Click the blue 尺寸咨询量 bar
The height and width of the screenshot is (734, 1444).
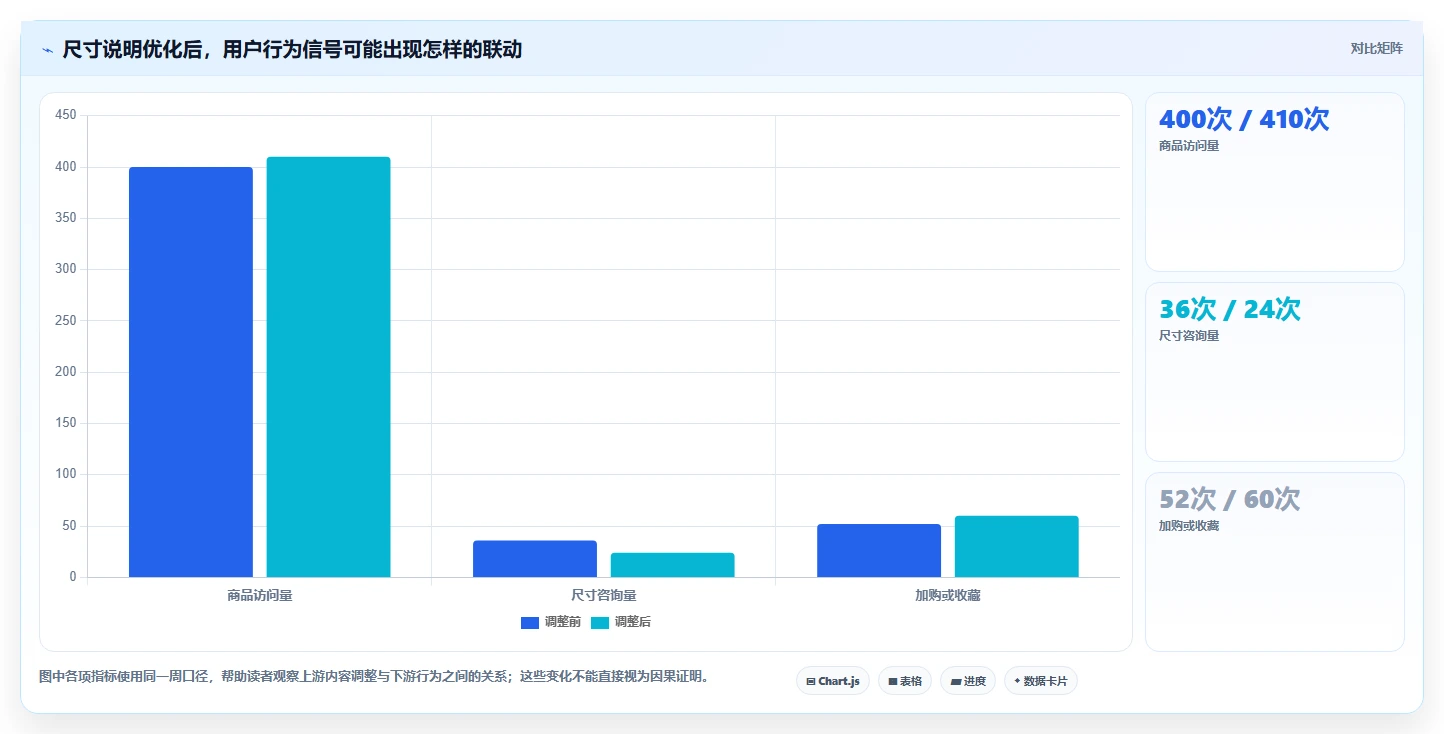click(x=535, y=559)
